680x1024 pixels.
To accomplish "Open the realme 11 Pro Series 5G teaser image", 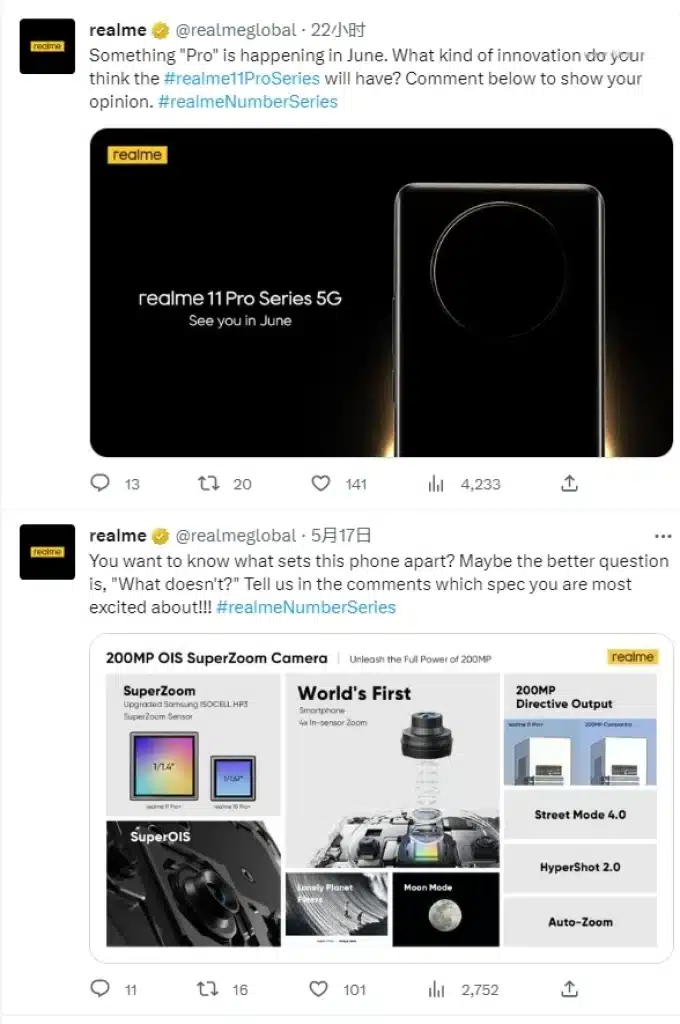I will (x=381, y=292).
